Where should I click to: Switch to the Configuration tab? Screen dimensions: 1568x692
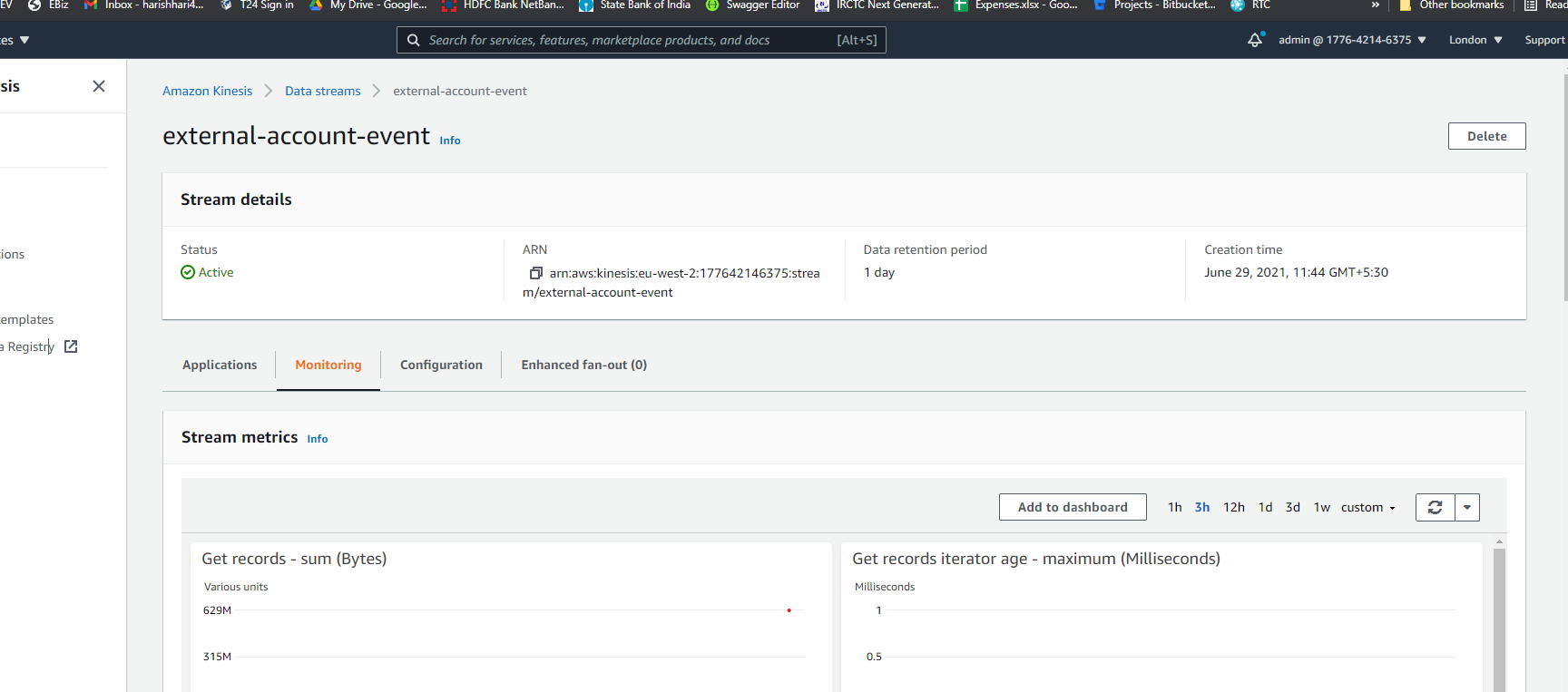click(441, 365)
